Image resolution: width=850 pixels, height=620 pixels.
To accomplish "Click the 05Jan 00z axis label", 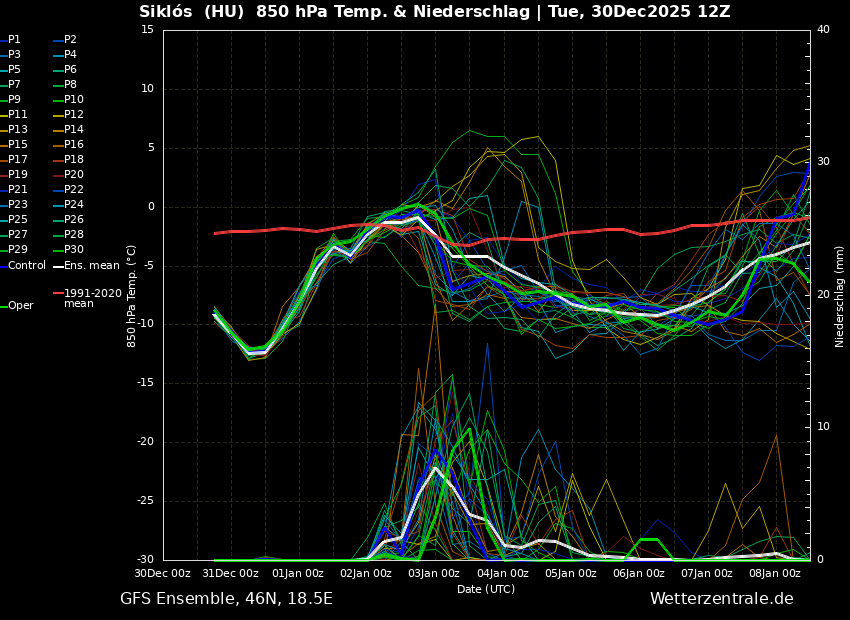I will pyautogui.click(x=571, y=573).
